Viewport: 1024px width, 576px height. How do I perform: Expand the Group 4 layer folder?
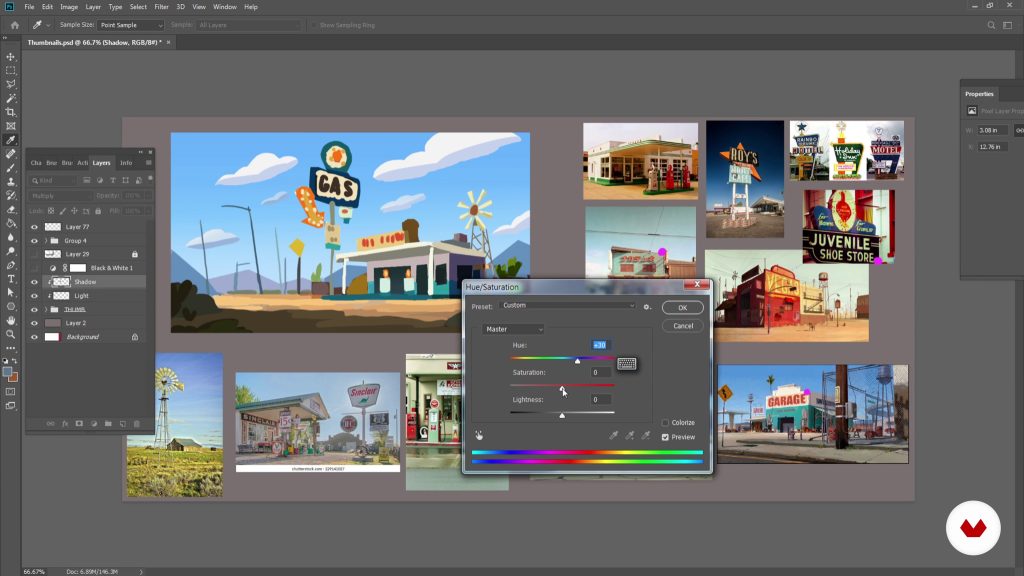coord(46,241)
